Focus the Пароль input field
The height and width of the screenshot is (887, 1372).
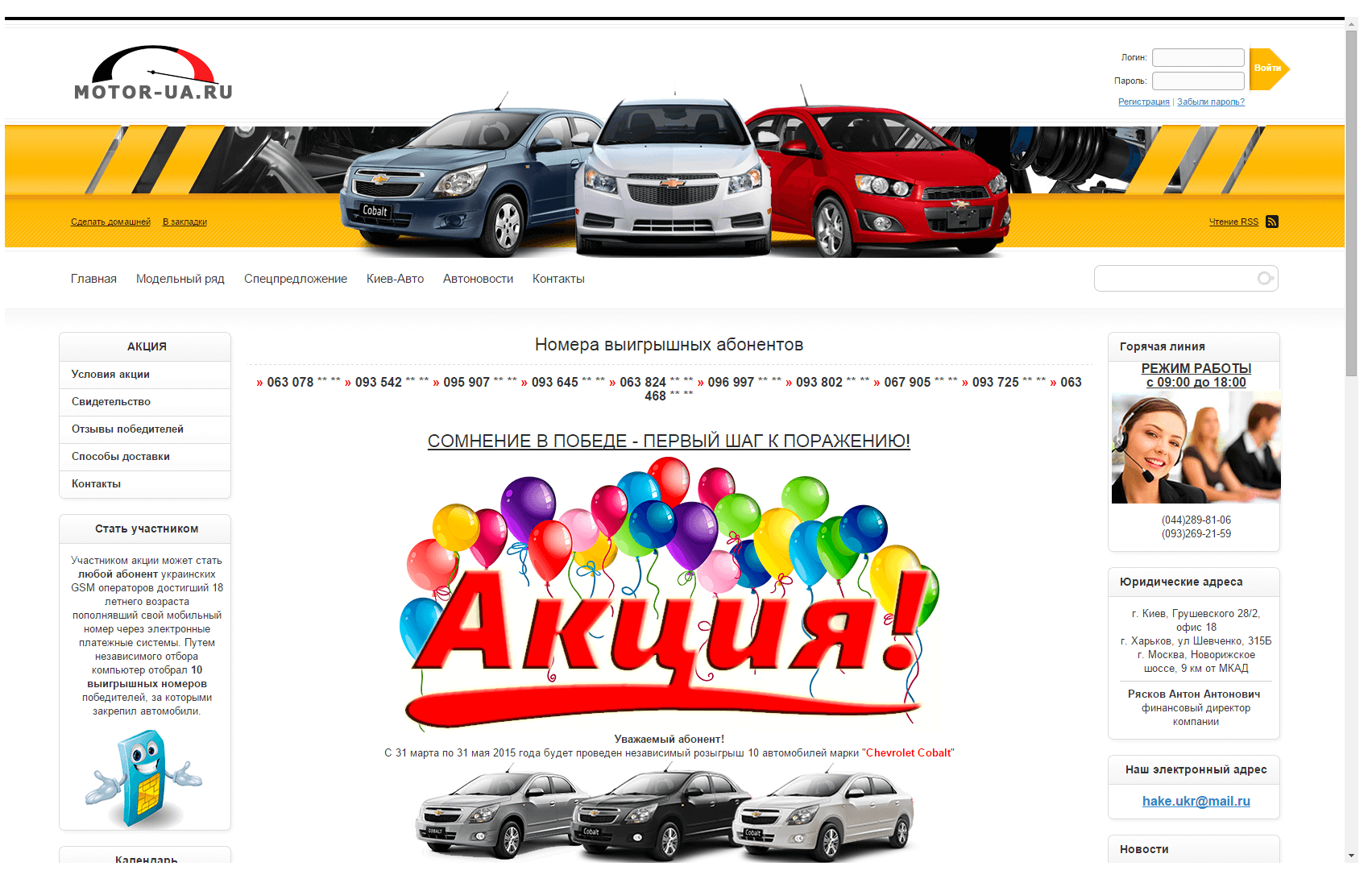pyautogui.click(x=1198, y=81)
